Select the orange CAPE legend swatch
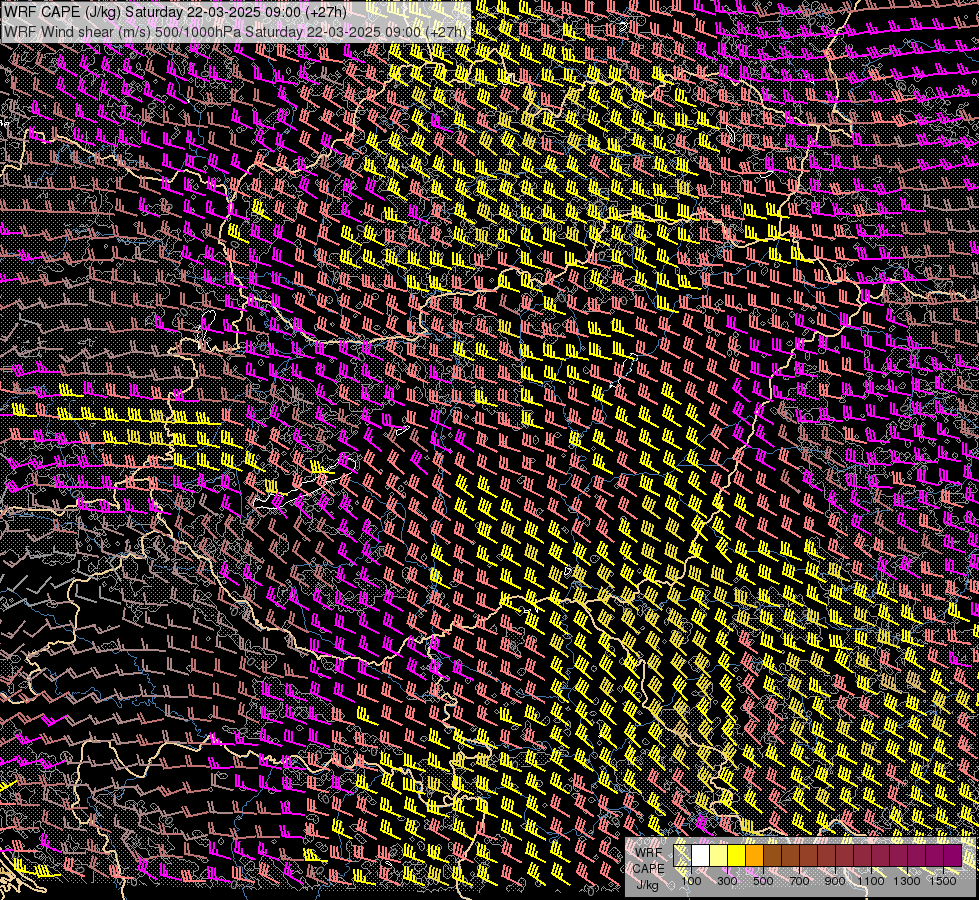Screen dimensions: 979x900 (754, 855)
